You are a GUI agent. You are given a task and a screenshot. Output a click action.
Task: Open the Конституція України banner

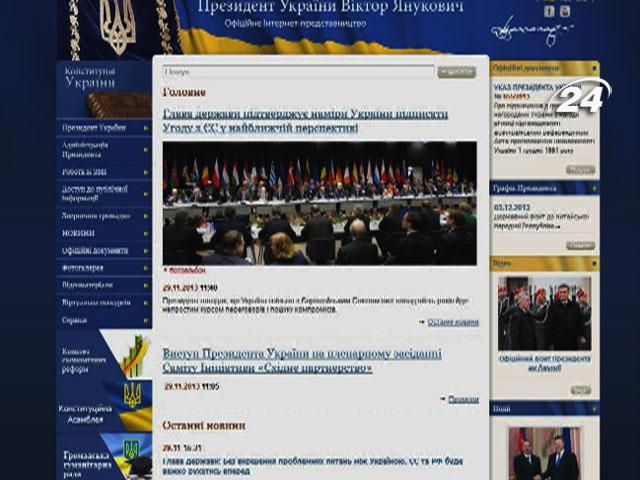point(104,89)
